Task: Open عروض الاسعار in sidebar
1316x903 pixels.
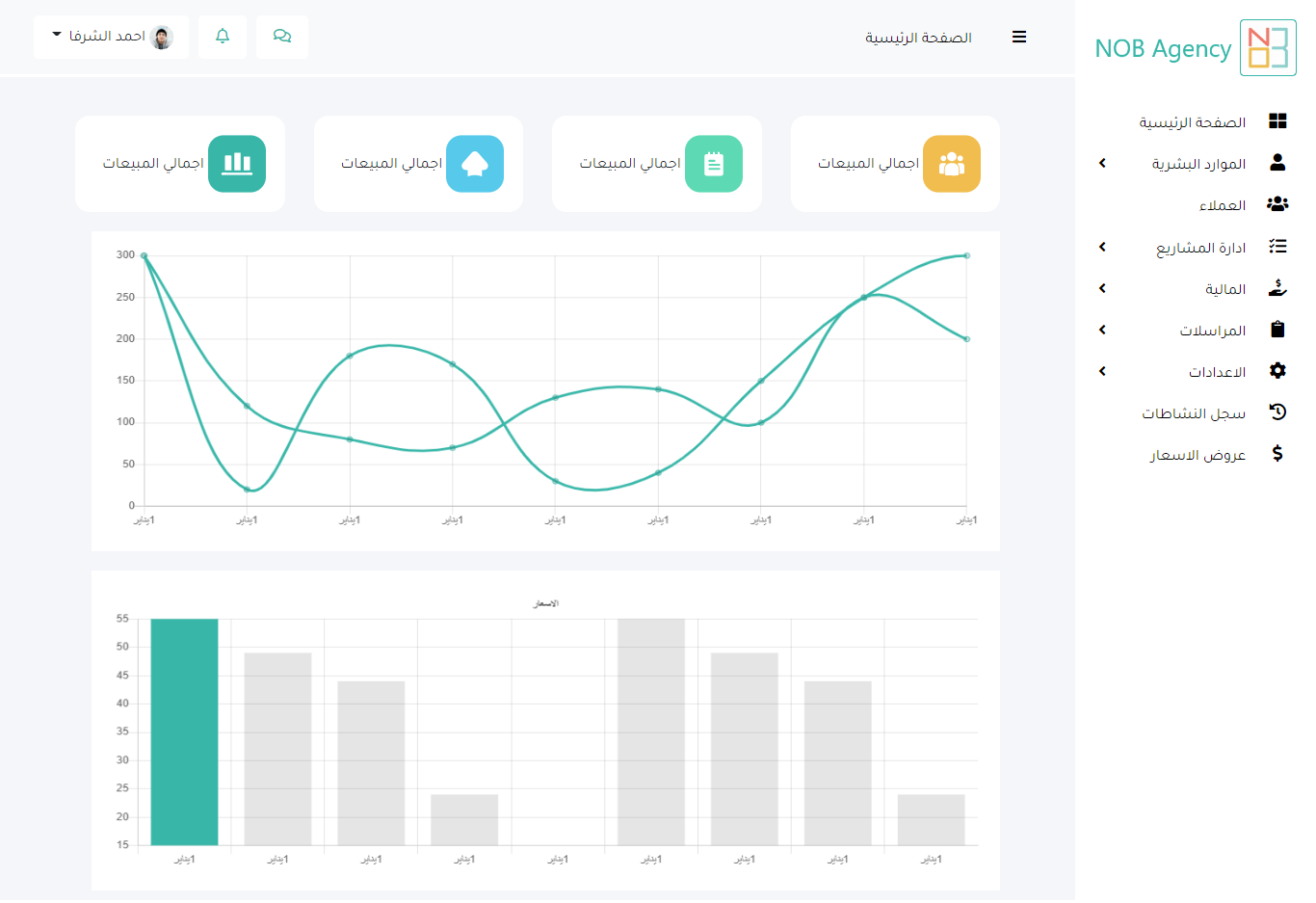Action: point(1198,455)
